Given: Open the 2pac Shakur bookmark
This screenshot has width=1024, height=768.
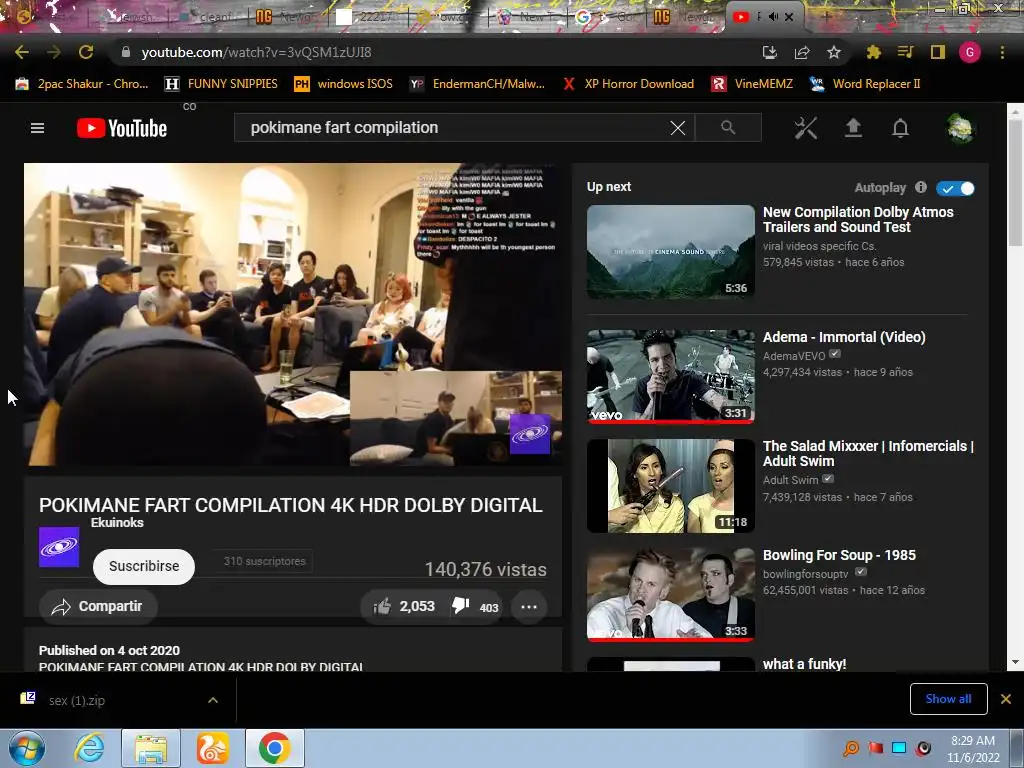Looking at the screenshot, I should (82, 84).
